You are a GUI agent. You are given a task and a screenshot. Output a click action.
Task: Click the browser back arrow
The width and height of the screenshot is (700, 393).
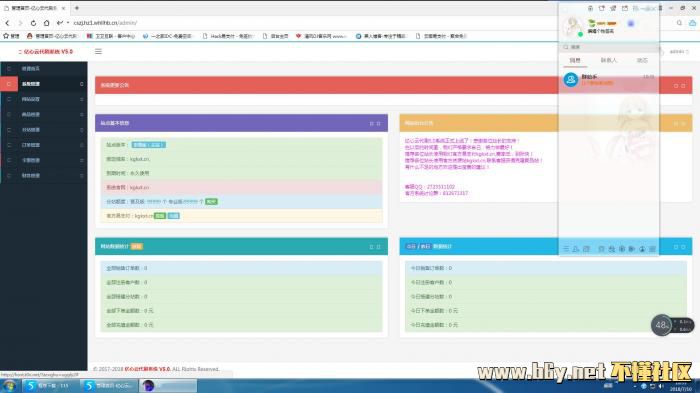coord(8,23)
